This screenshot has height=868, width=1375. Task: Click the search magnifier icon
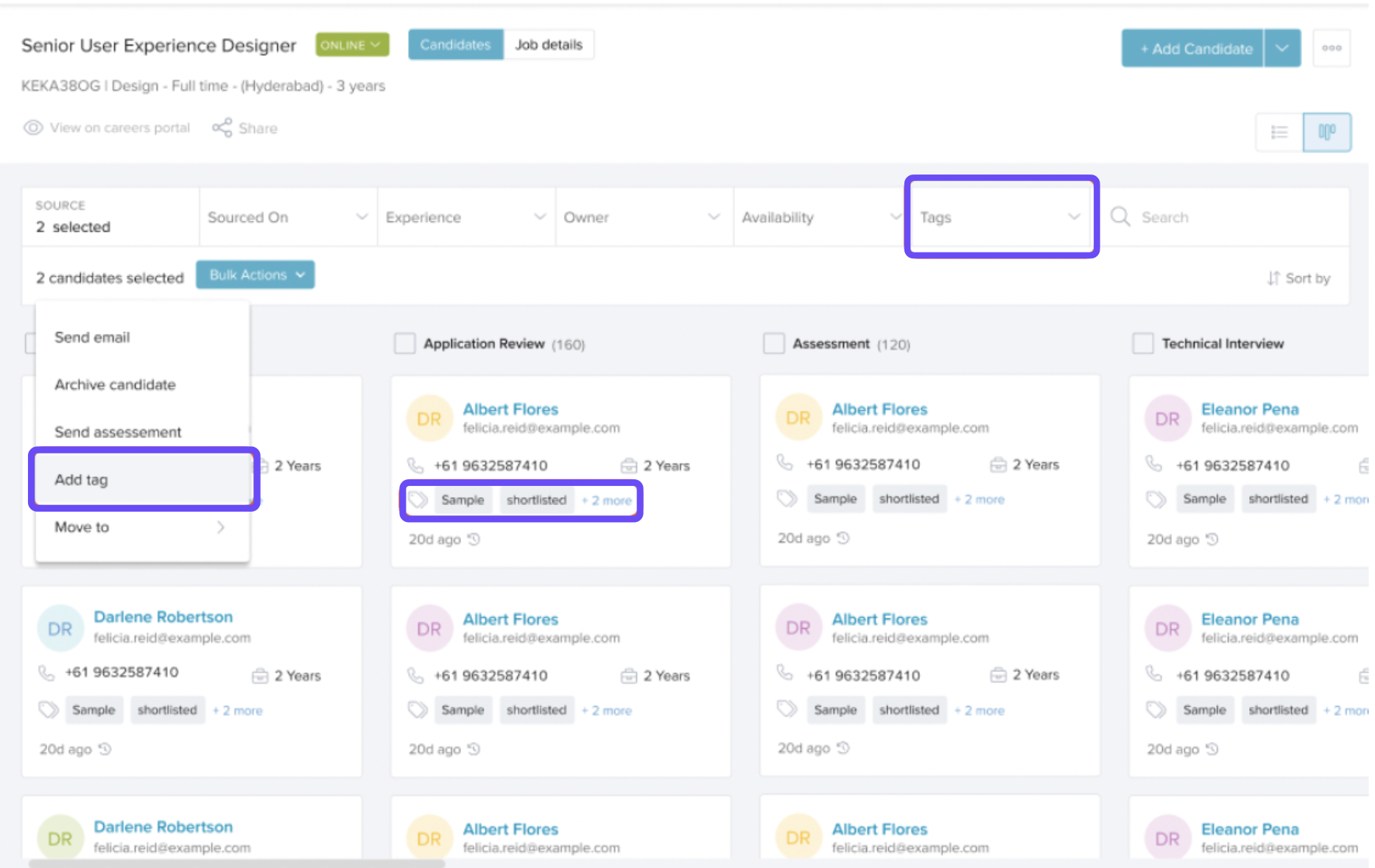pos(1120,216)
